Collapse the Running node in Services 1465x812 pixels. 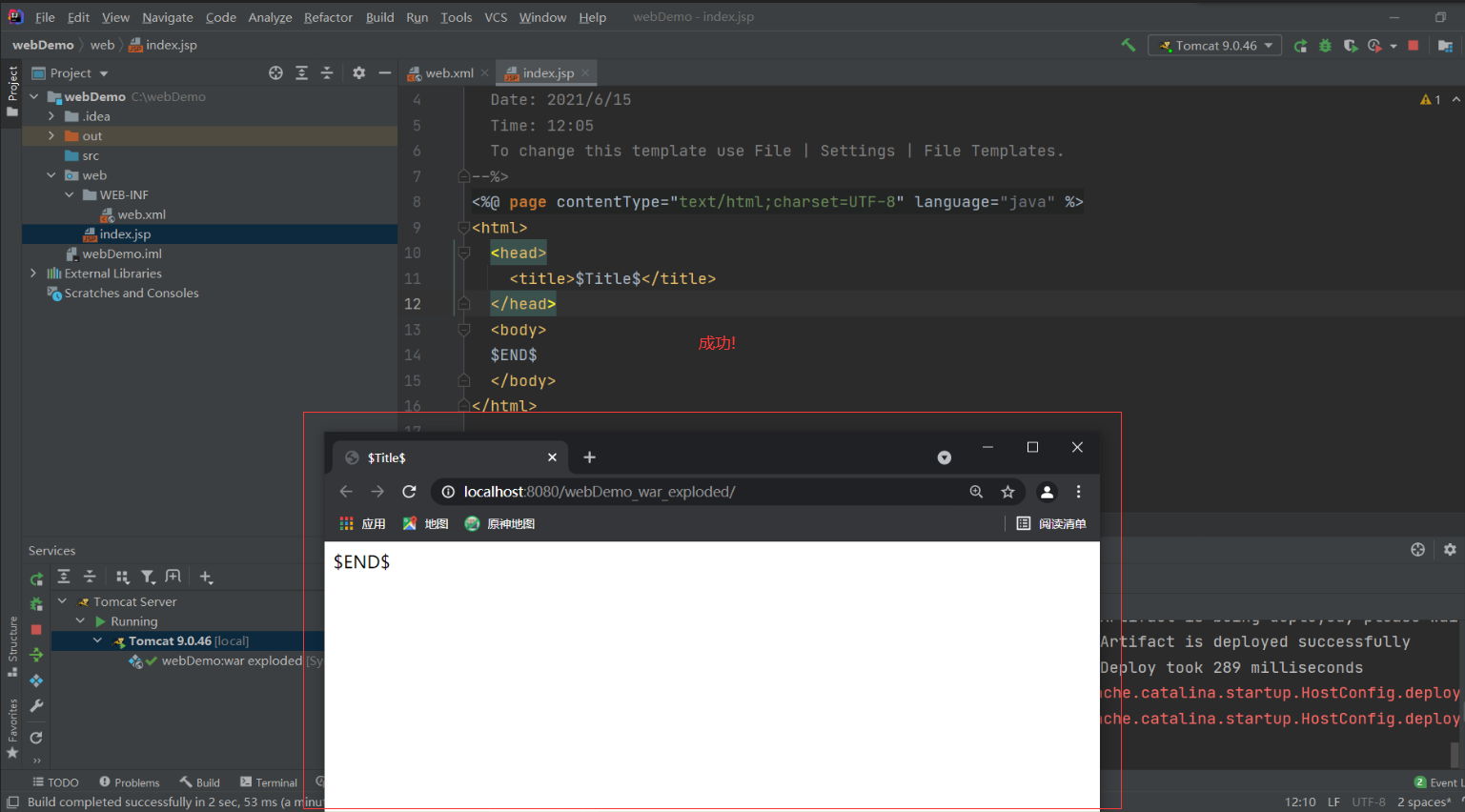(80, 621)
